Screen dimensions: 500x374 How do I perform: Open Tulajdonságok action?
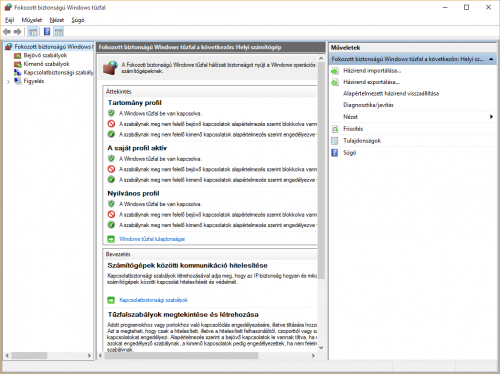[362, 141]
